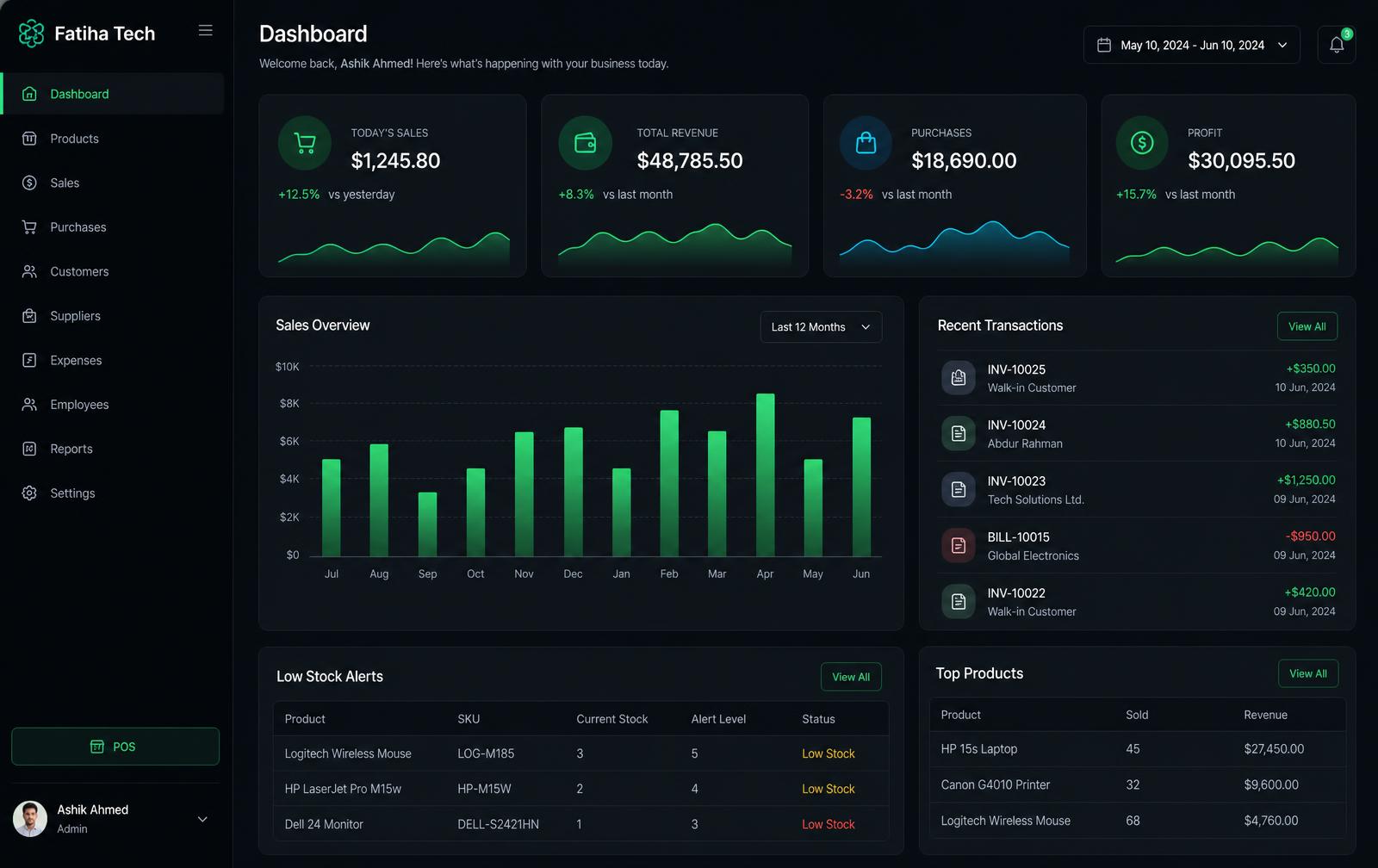Click the Jun bar in Sales Overview
Viewport: 1378px width, 868px height.
861,487
